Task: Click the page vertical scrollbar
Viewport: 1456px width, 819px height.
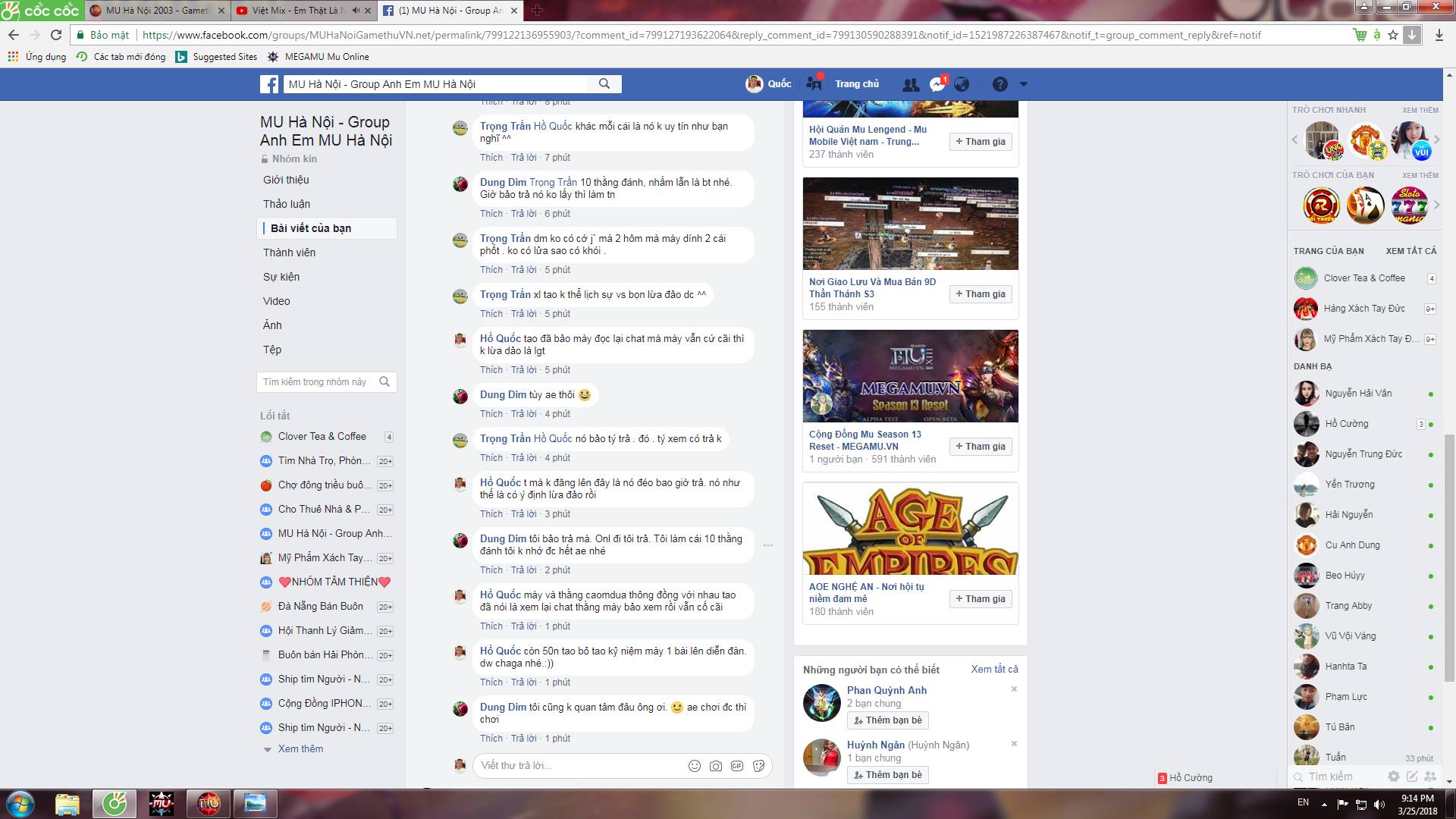Action: (1449, 557)
